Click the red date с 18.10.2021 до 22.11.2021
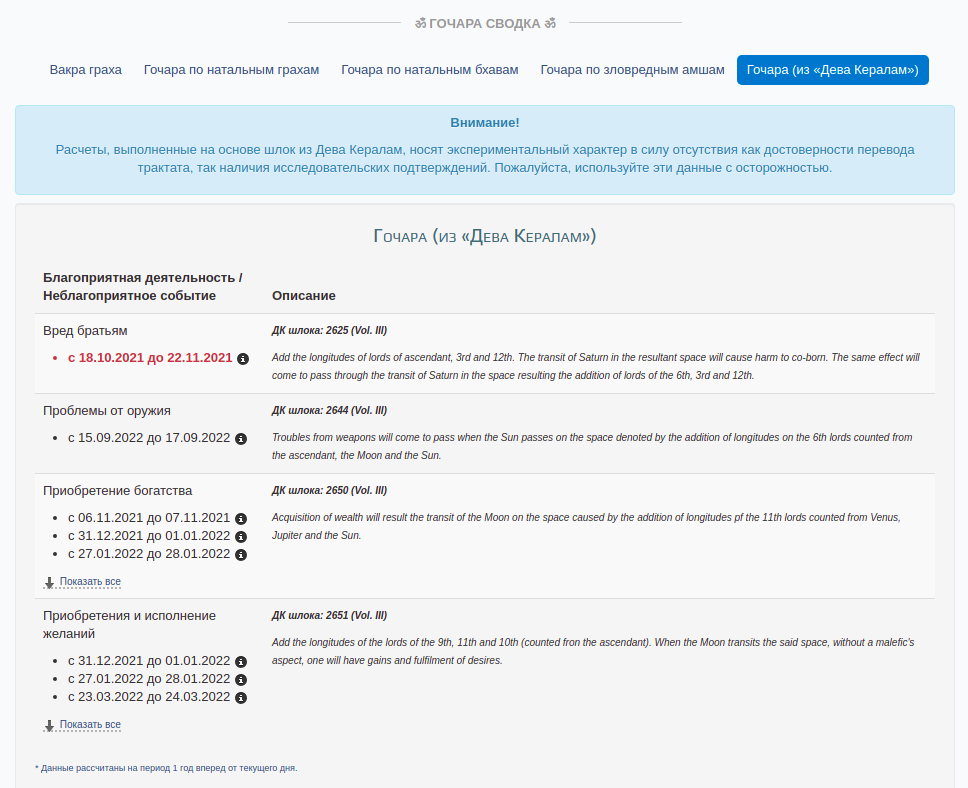The height and width of the screenshot is (788, 968). click(150, 358)
